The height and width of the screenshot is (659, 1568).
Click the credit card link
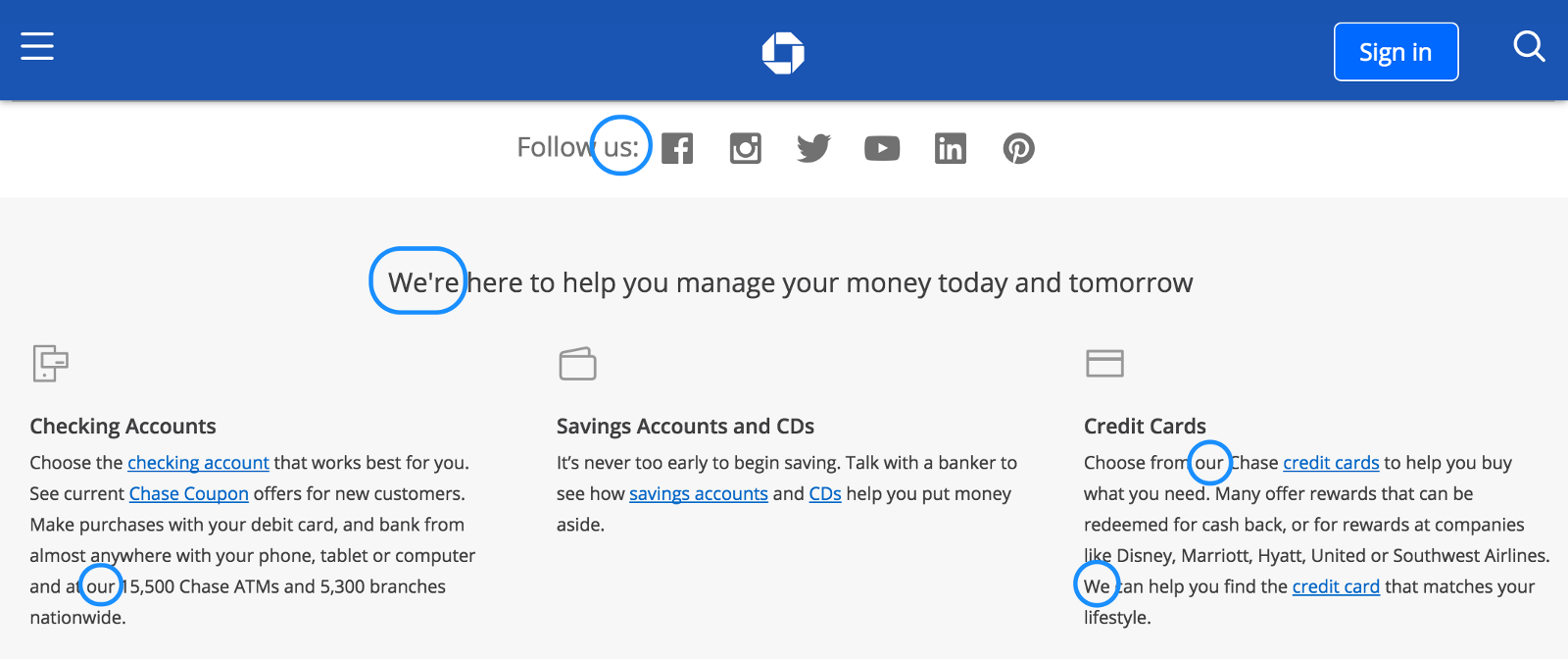click(1336, 587)
